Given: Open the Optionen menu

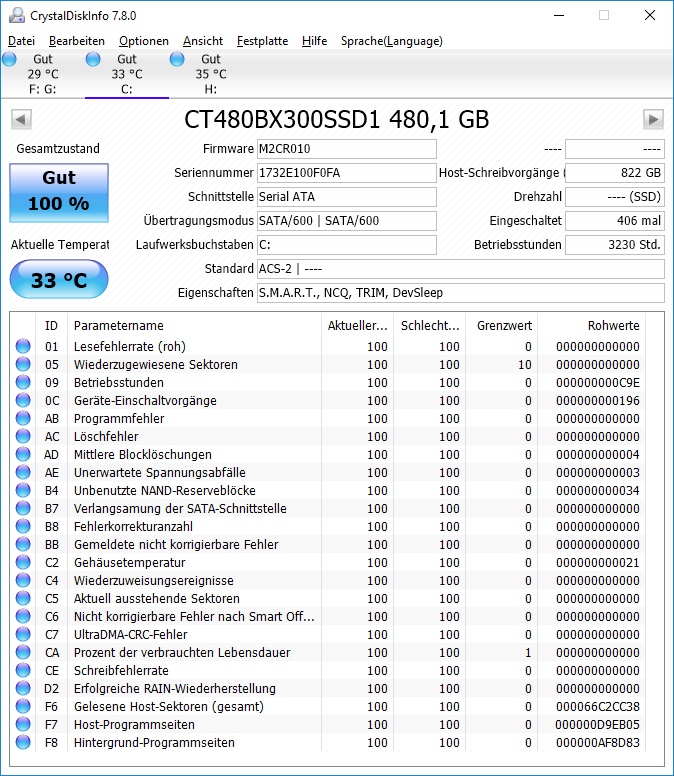Looking at the screenshot, I should tap(144, 41).
